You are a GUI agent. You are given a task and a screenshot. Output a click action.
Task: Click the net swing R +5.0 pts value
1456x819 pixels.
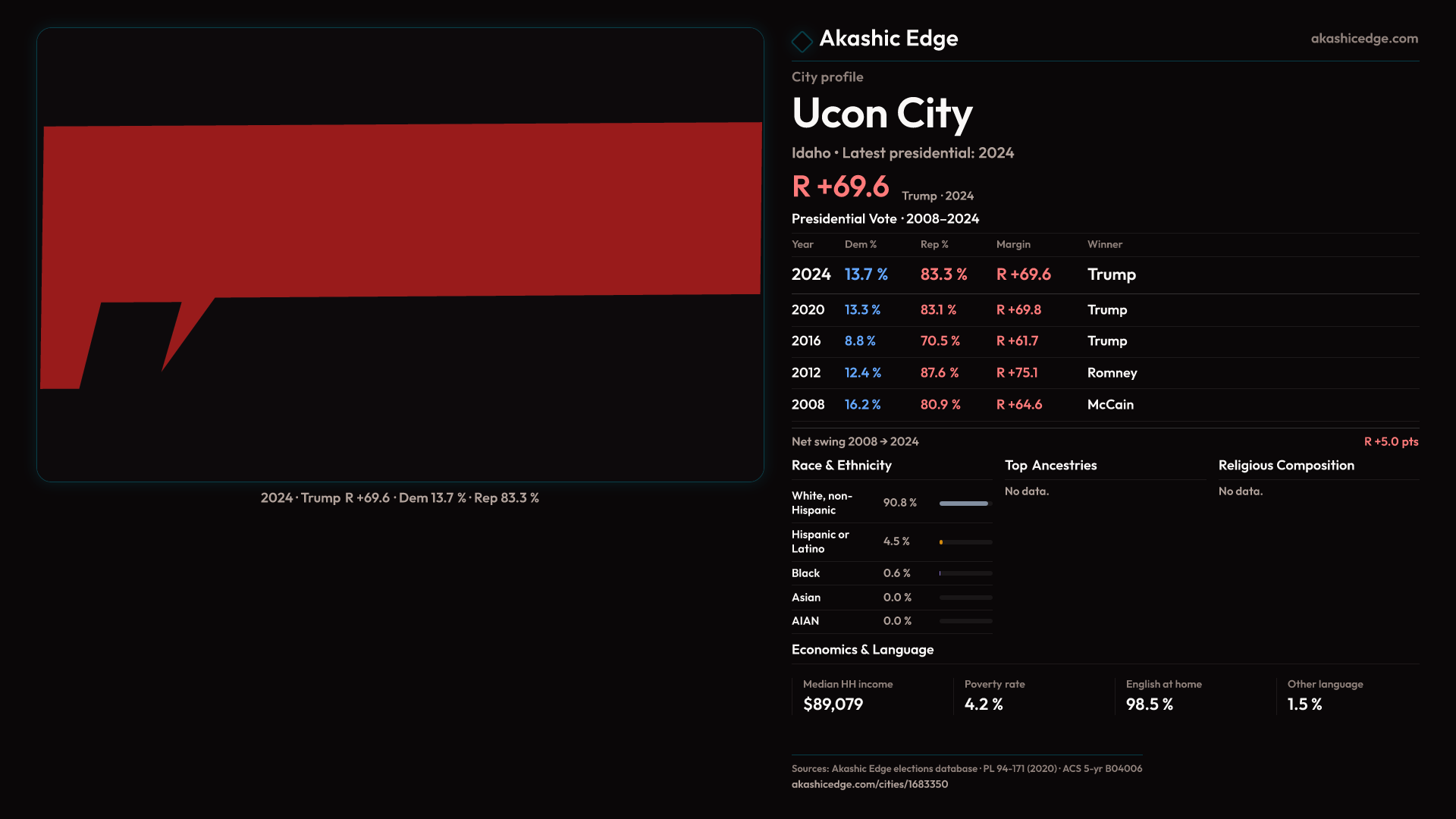pyautogui.click(x=1390, y=441)
